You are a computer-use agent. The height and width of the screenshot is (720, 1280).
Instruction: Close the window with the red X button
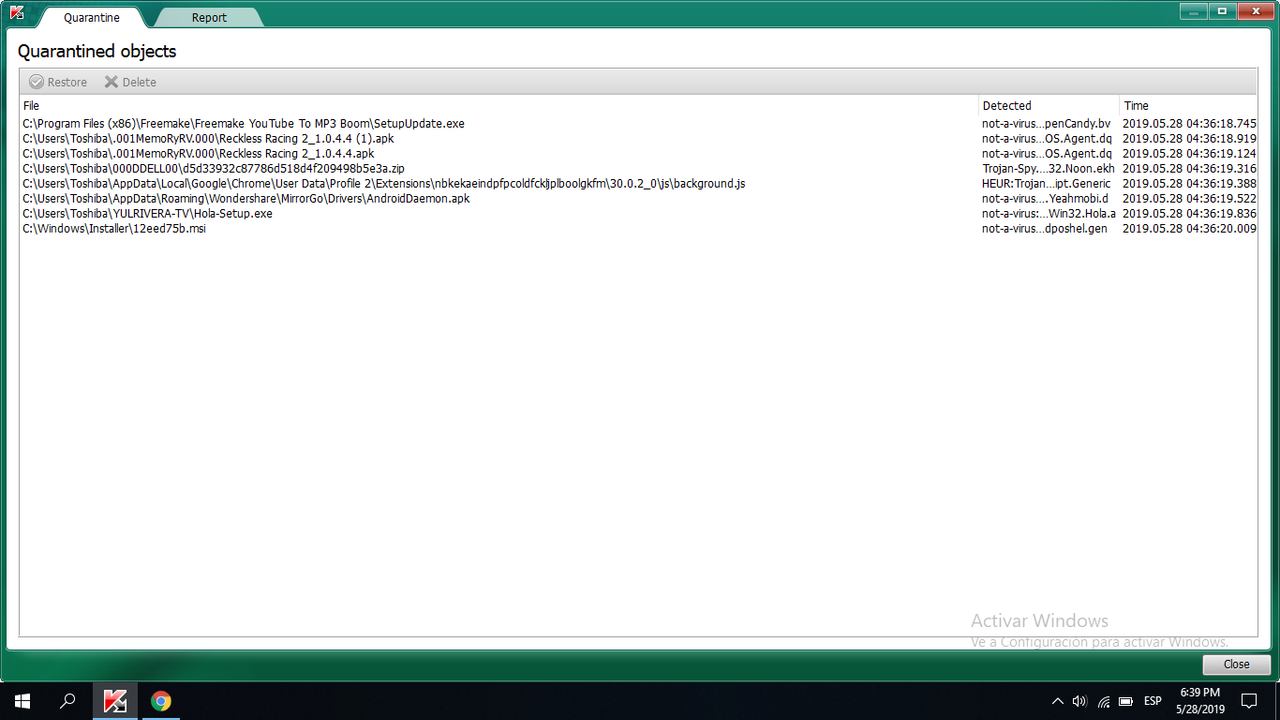pyautogui.click(x=1254, y=11)
